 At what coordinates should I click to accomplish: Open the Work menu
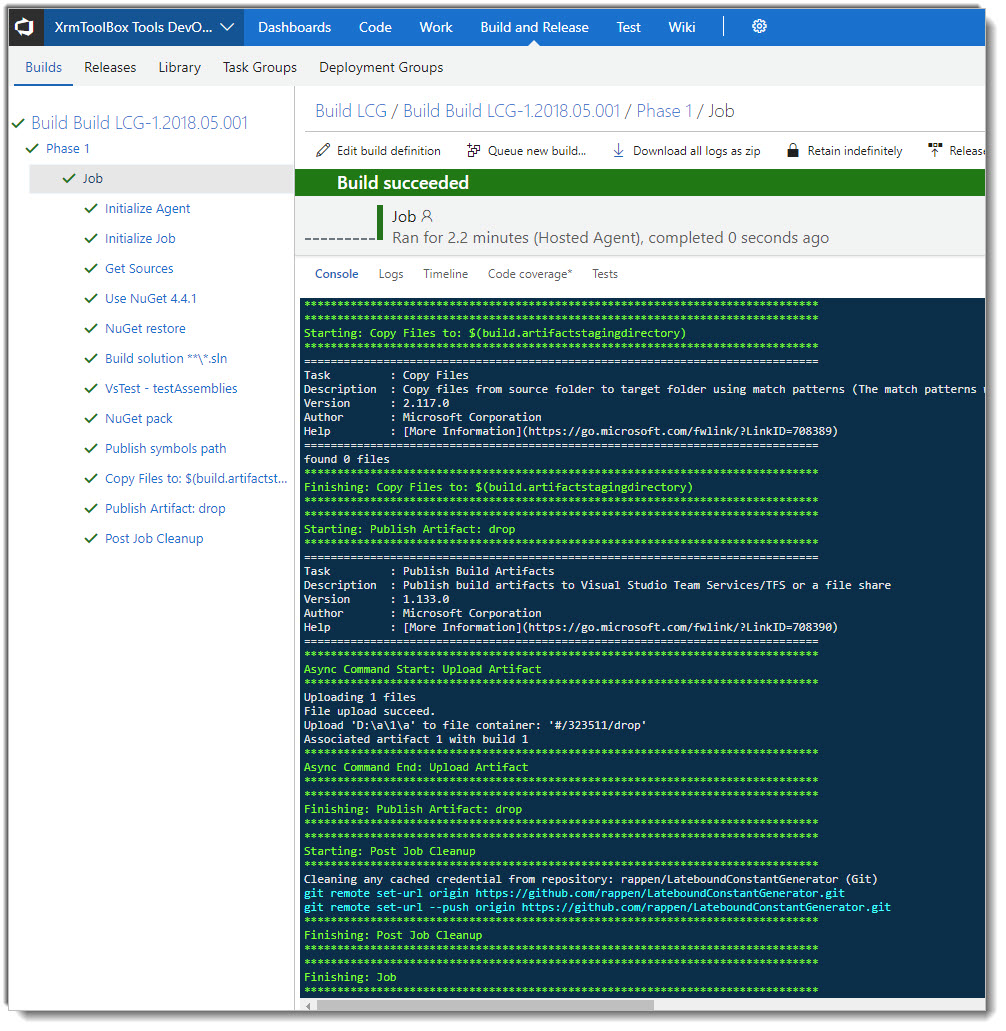click(x=436, y=27)
